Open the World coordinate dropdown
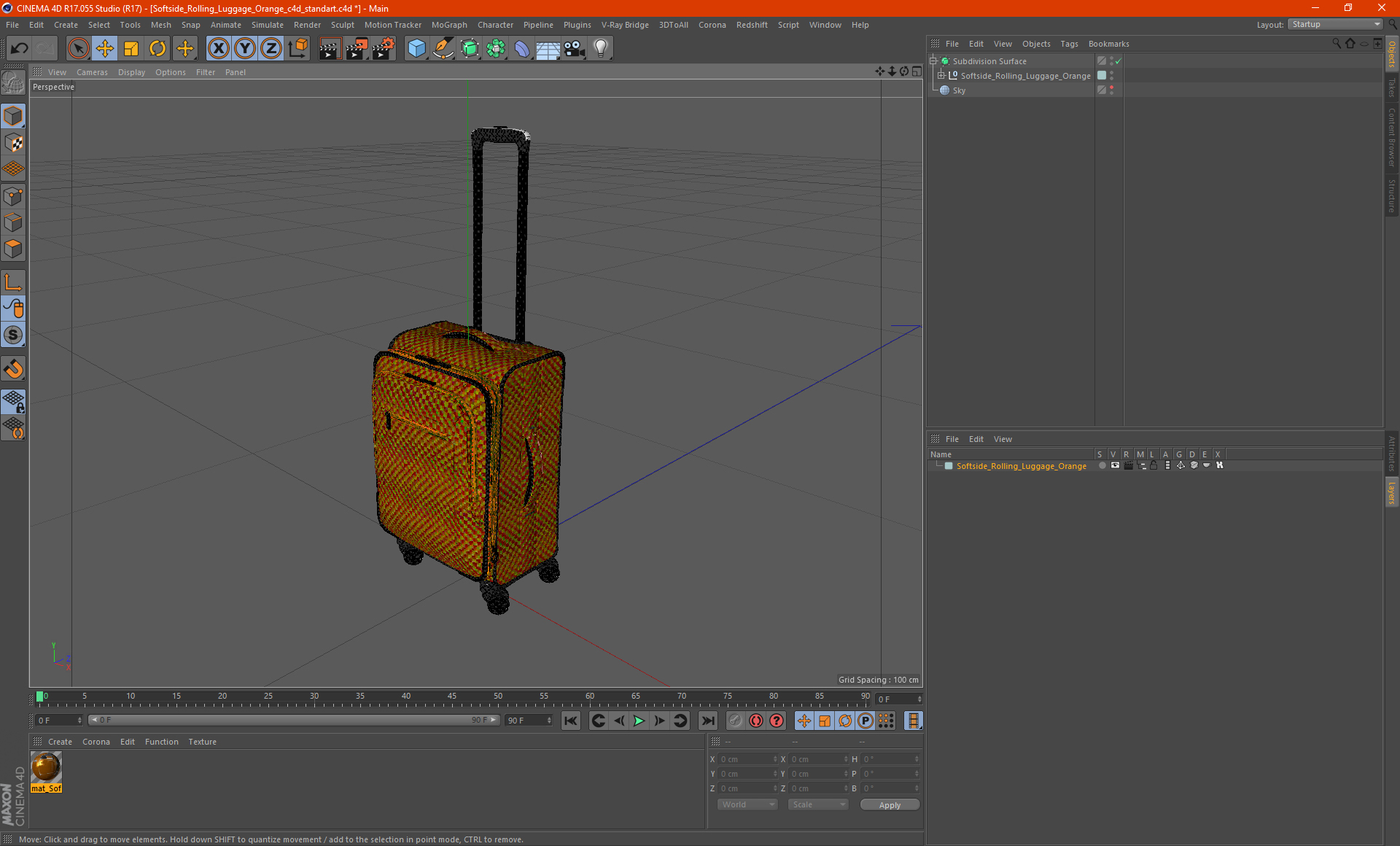Image resolution: width=1400 pixels, height=846 pixels. (748, 804)
